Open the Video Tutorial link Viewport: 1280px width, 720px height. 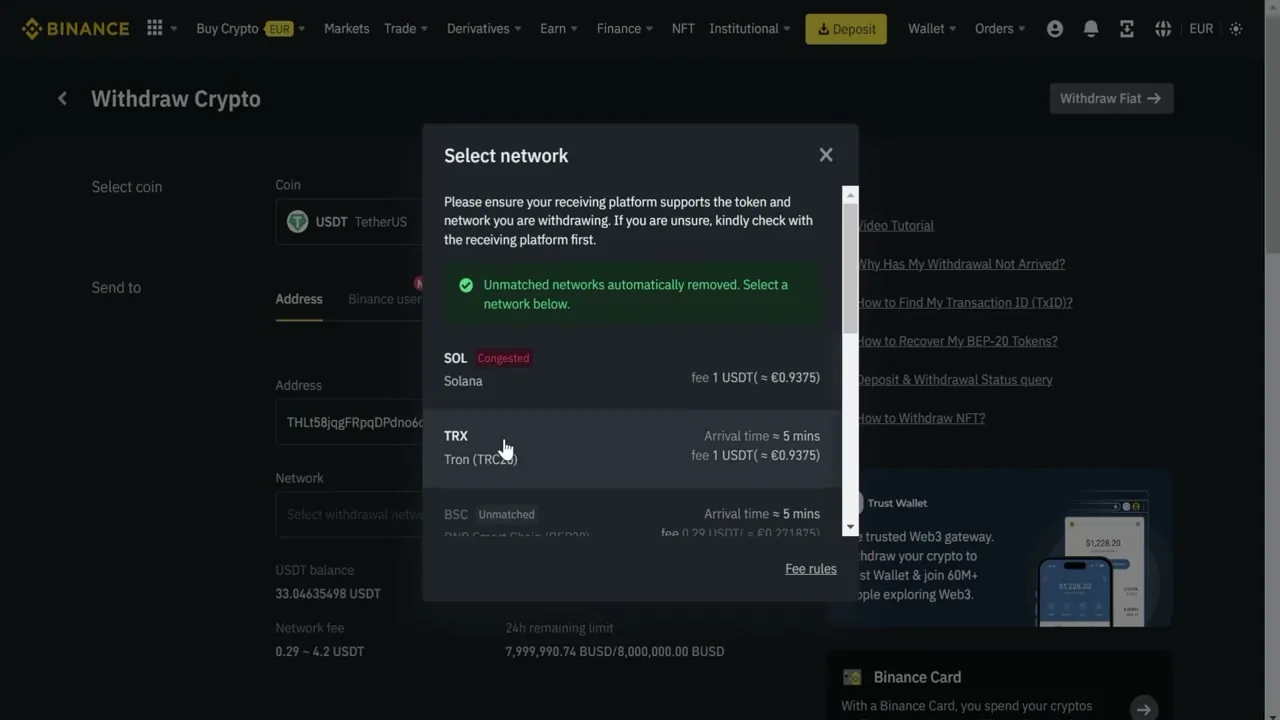click(x=896, y=226)
